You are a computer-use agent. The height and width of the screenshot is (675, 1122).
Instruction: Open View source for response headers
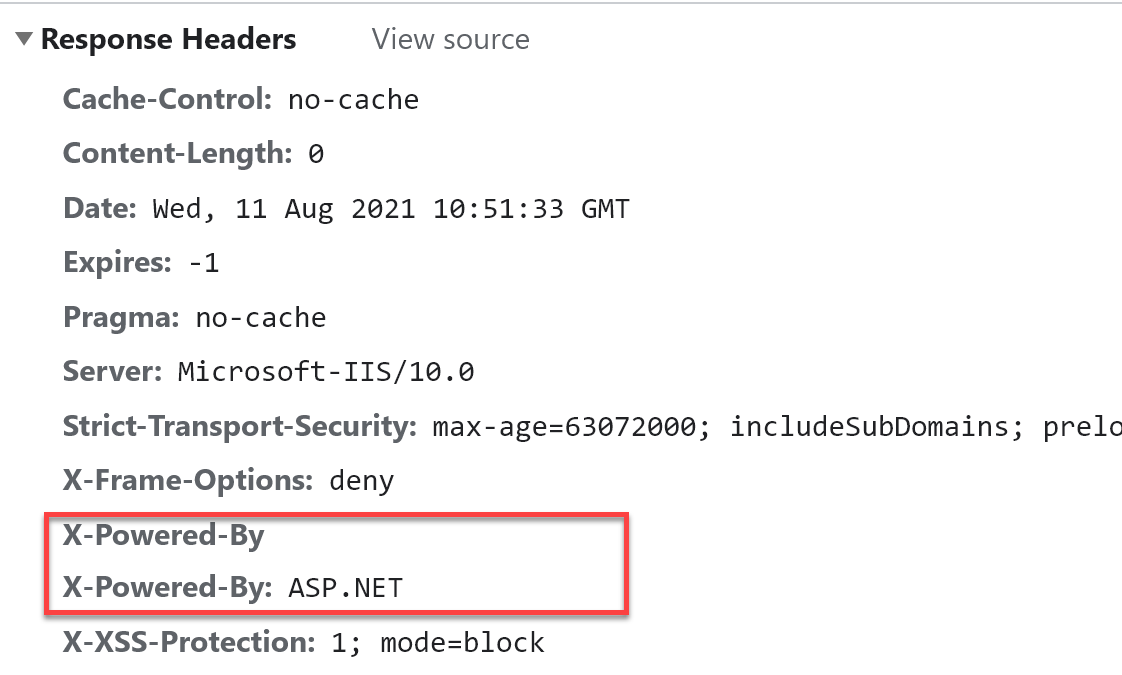(x=450, y=38)
